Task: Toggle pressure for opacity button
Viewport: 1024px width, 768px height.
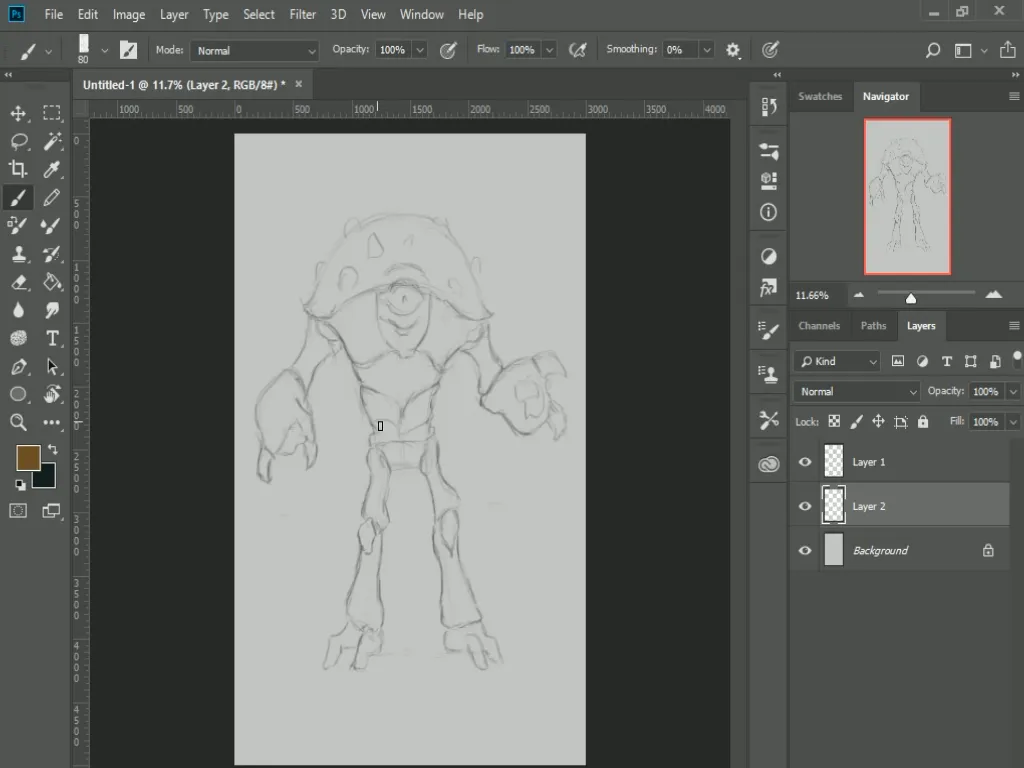Action: [448, 50]
